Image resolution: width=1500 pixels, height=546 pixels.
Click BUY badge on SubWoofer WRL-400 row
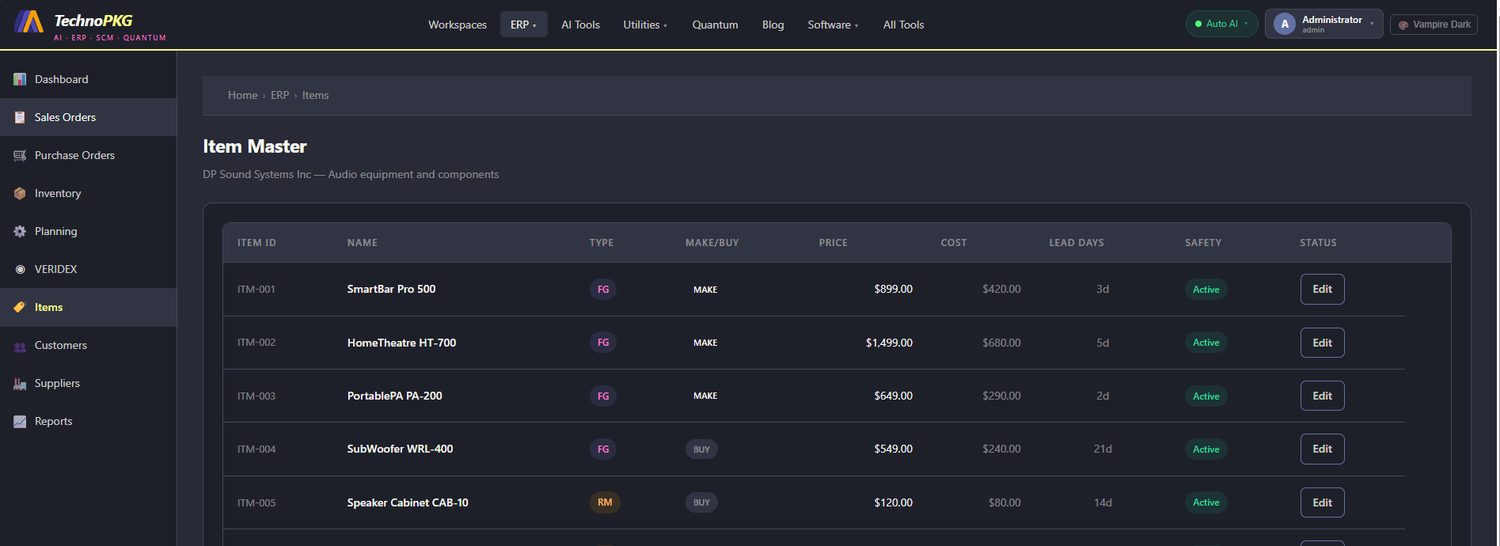pos(702,449)
